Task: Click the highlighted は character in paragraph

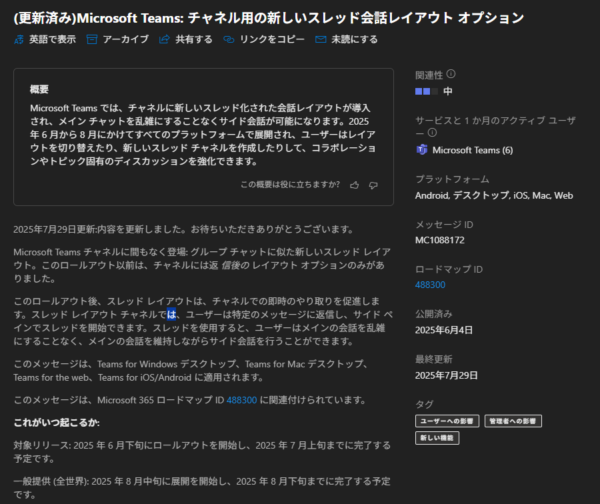Action: (171, 315)
